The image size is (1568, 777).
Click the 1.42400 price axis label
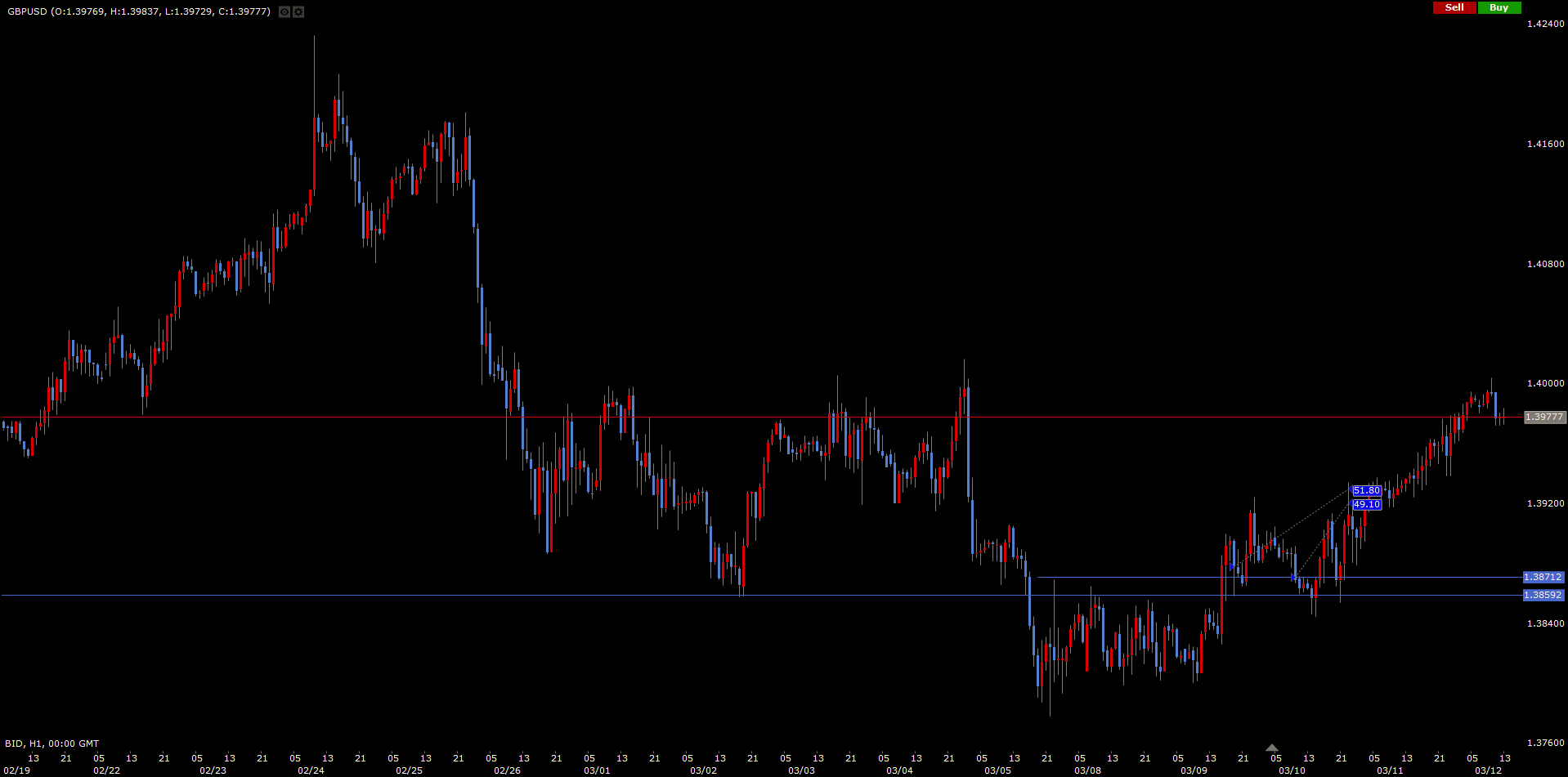point(1545,24)
